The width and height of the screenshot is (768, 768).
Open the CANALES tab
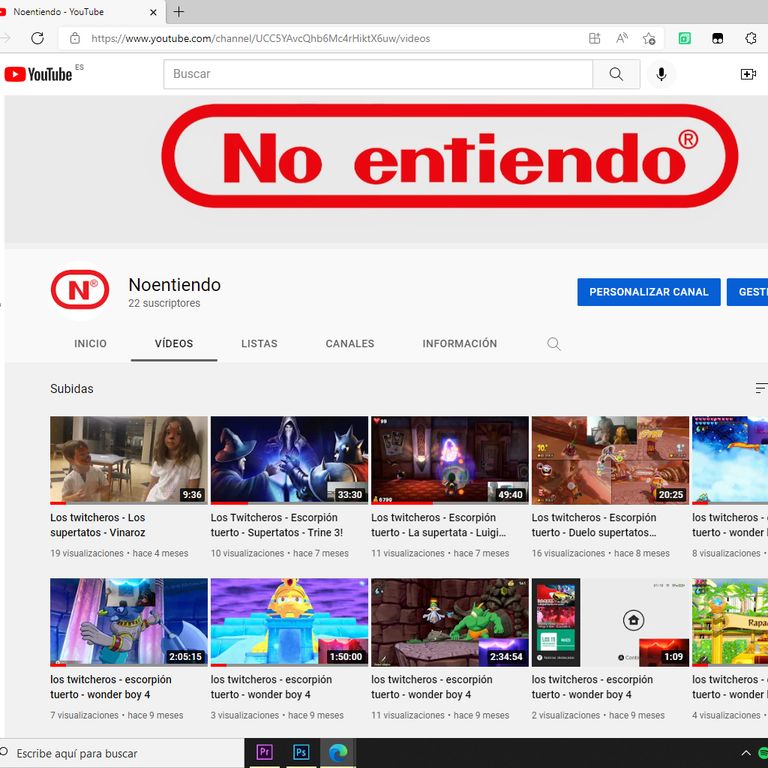tap(350, 344)
